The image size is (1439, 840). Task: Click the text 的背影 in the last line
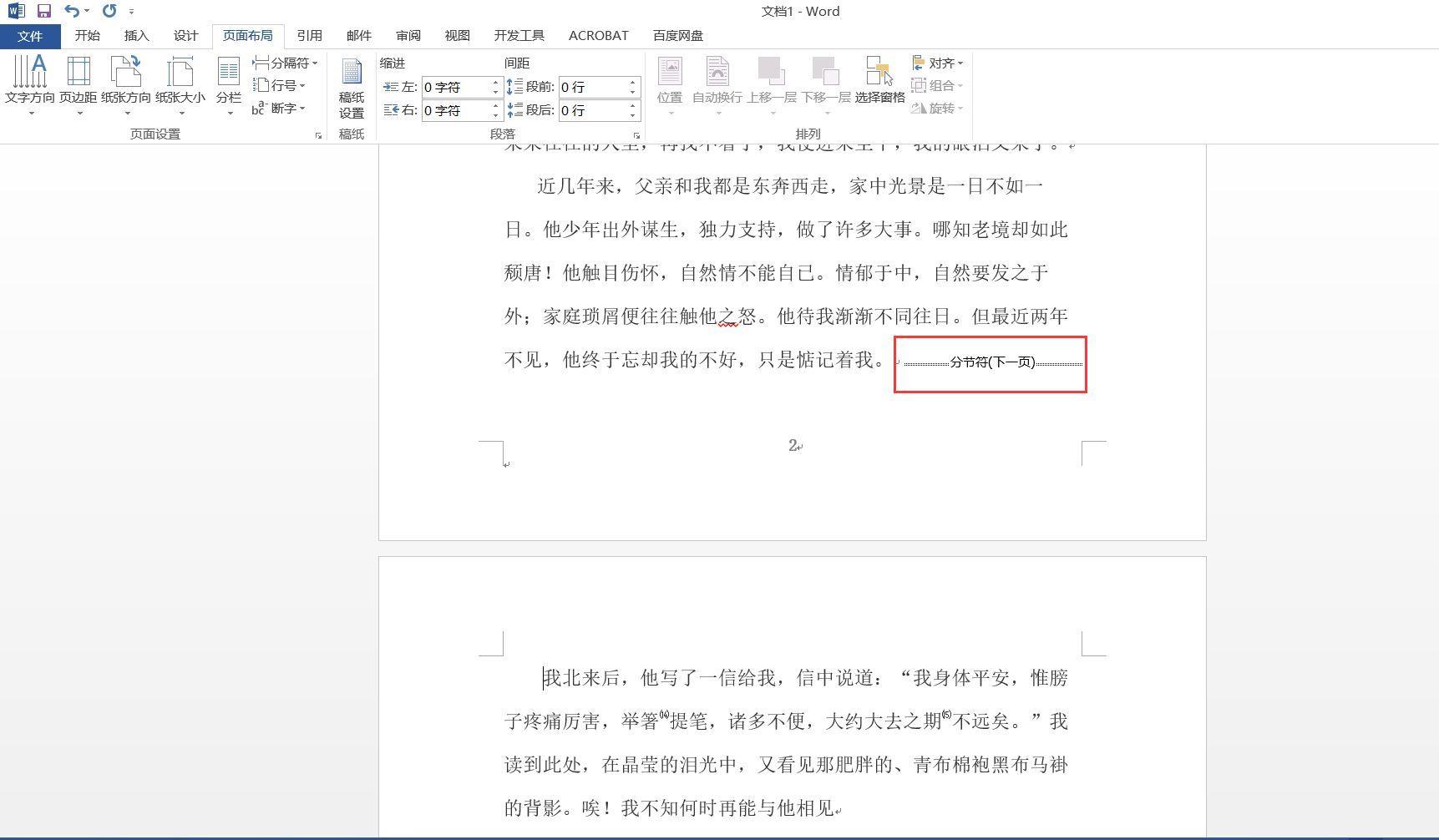point(534,808)
